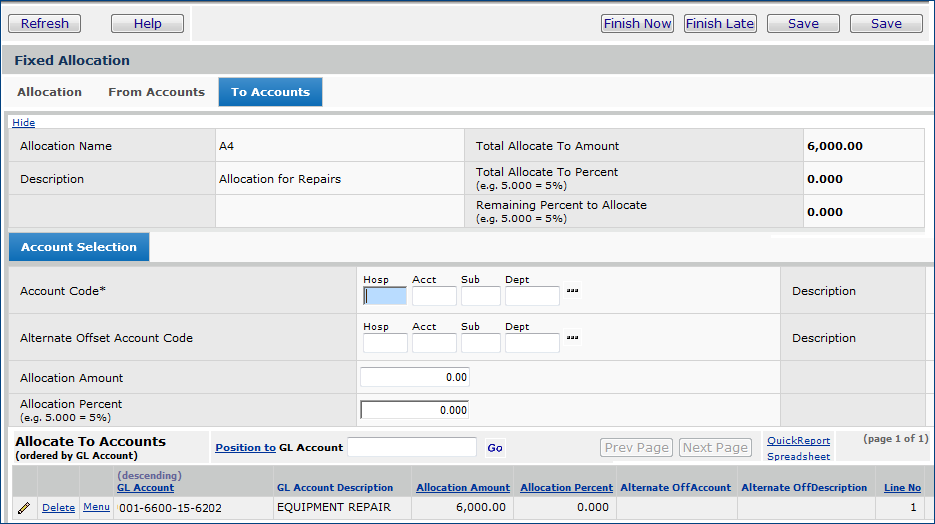Focus the Allocation Amount input field
This screenshot has width=935, height=524.
click(414, 377)
